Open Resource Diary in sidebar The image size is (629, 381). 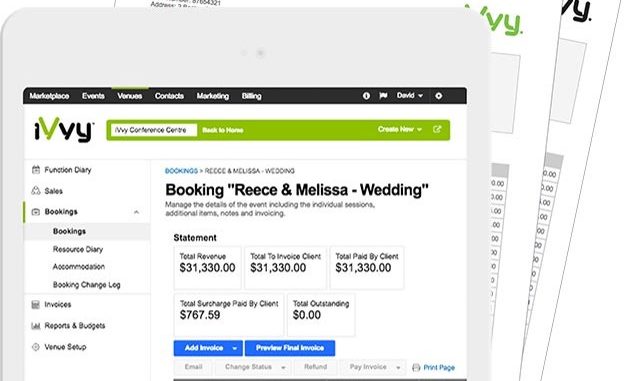click(78, 249)
